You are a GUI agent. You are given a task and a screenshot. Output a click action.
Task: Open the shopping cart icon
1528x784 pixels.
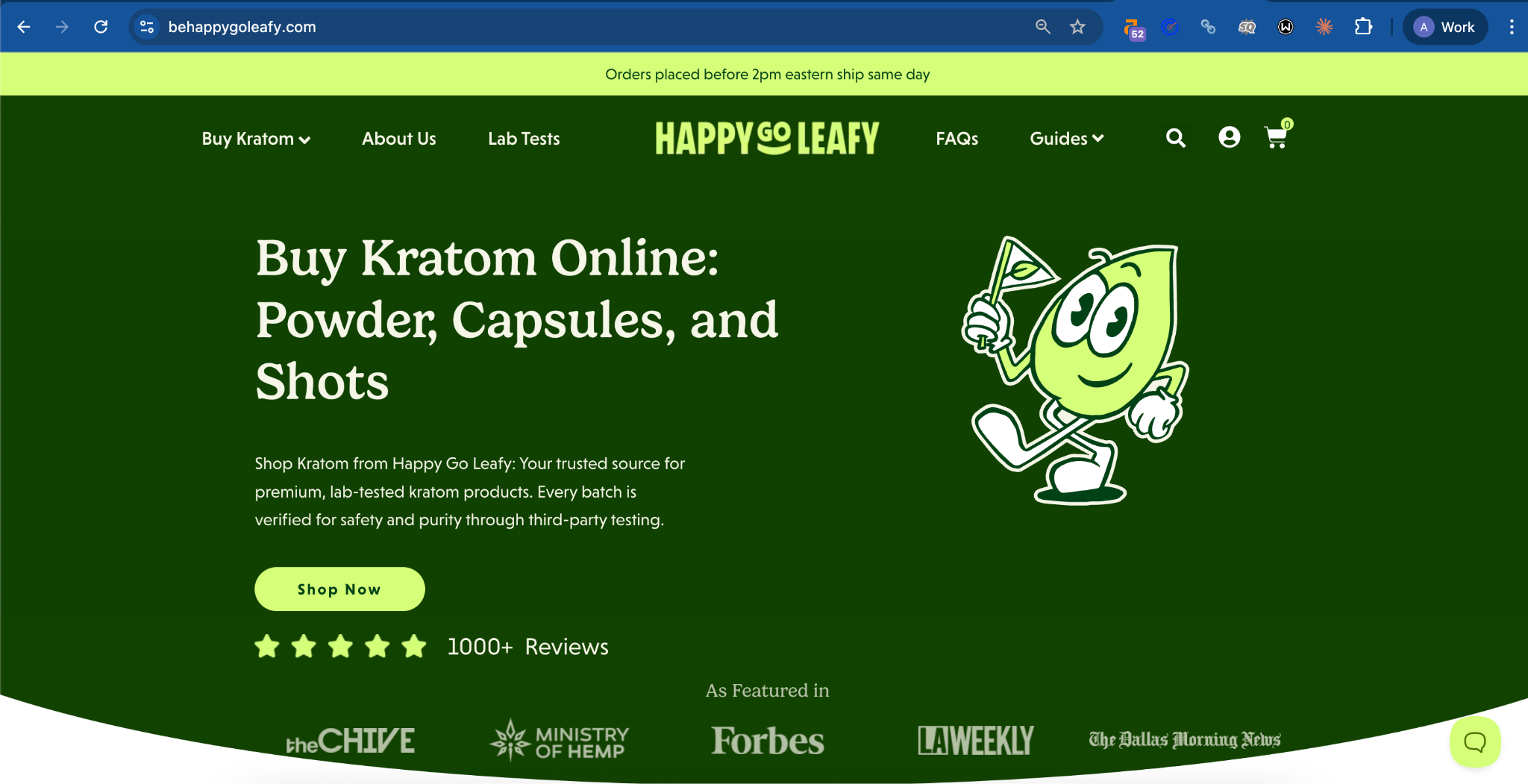tap(1277, 136)
